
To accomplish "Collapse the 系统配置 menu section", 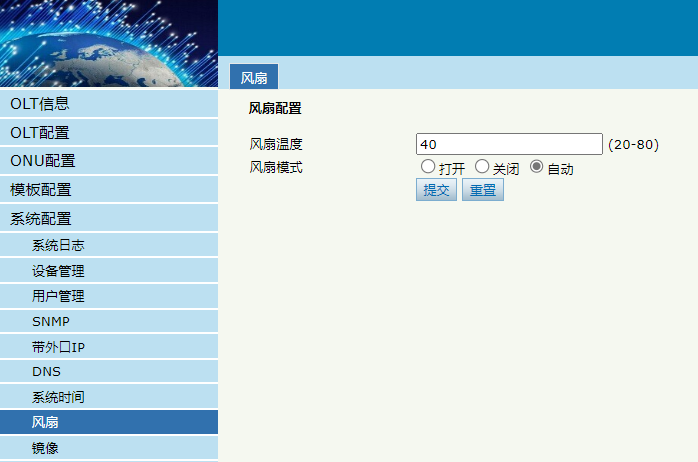I will point(109,218).
